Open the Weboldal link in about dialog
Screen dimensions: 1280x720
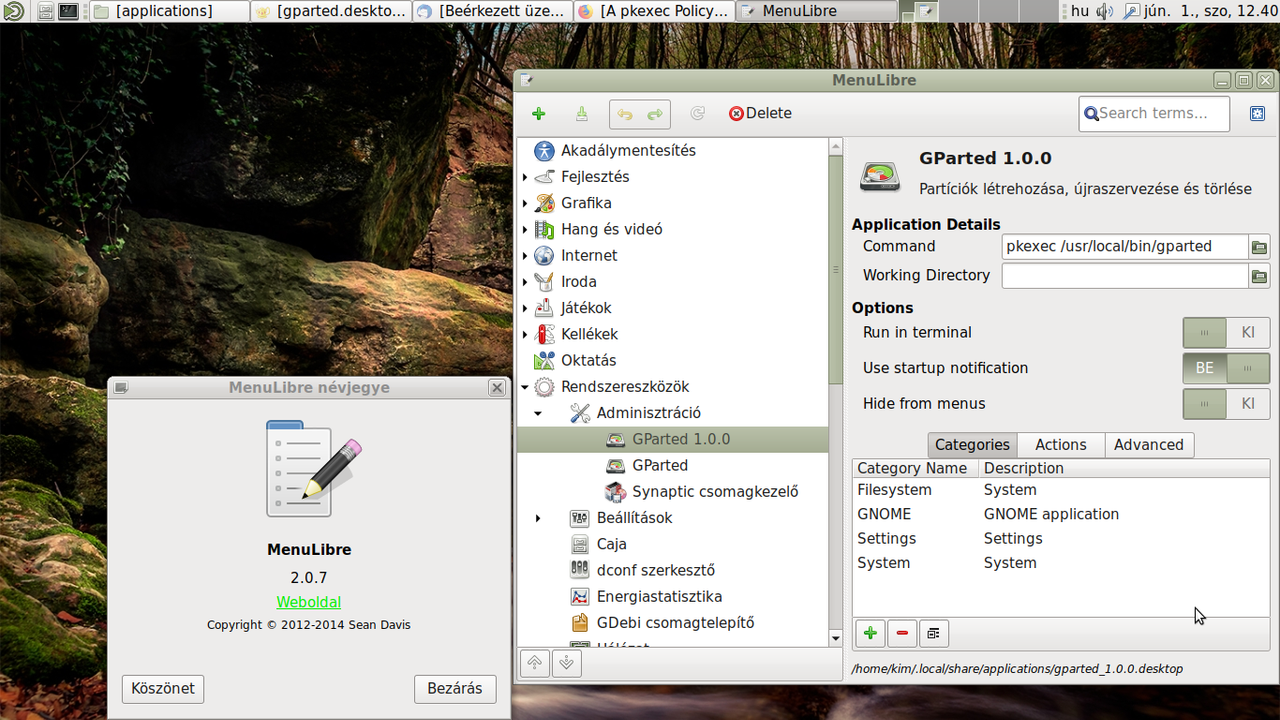tap(309, 602)
